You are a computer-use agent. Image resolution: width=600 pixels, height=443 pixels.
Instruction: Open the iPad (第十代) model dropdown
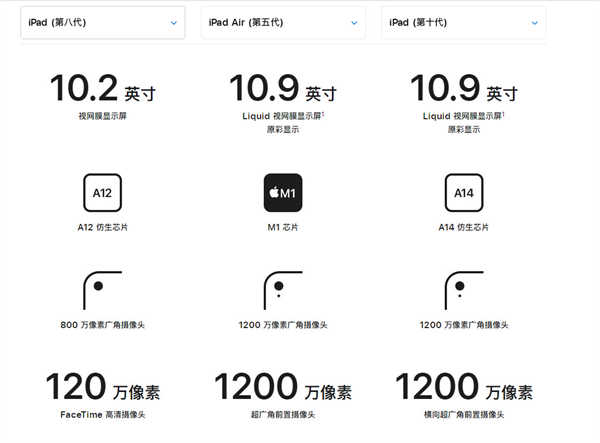464,23
